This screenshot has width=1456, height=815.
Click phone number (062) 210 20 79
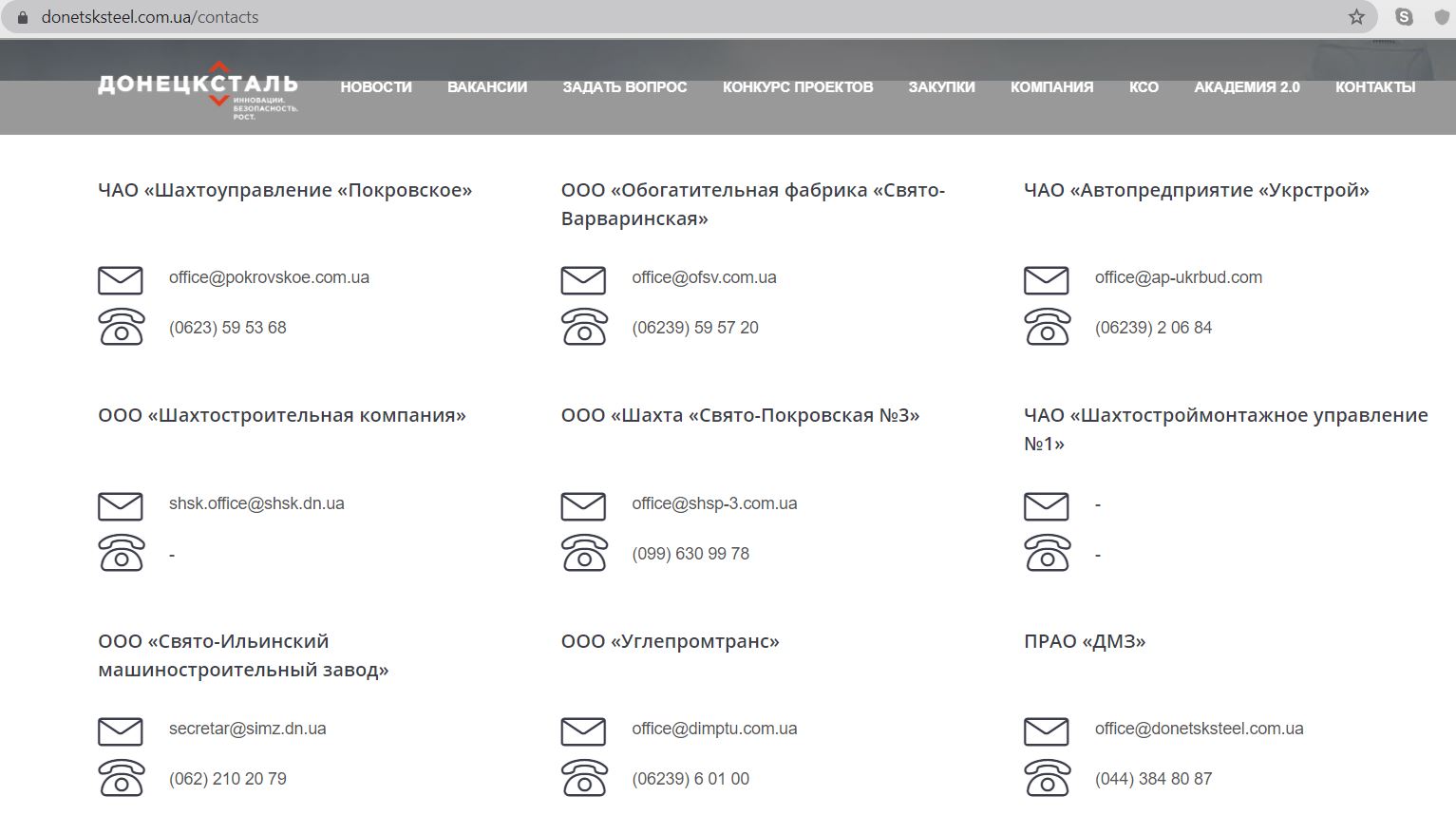click(228, 779)
